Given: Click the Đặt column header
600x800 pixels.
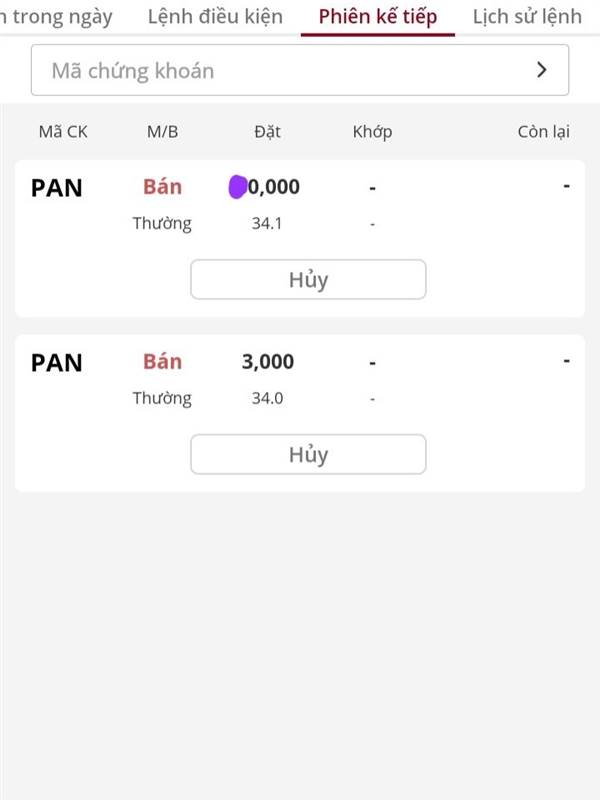Looking at the screenshot, I should pos(267,132).
